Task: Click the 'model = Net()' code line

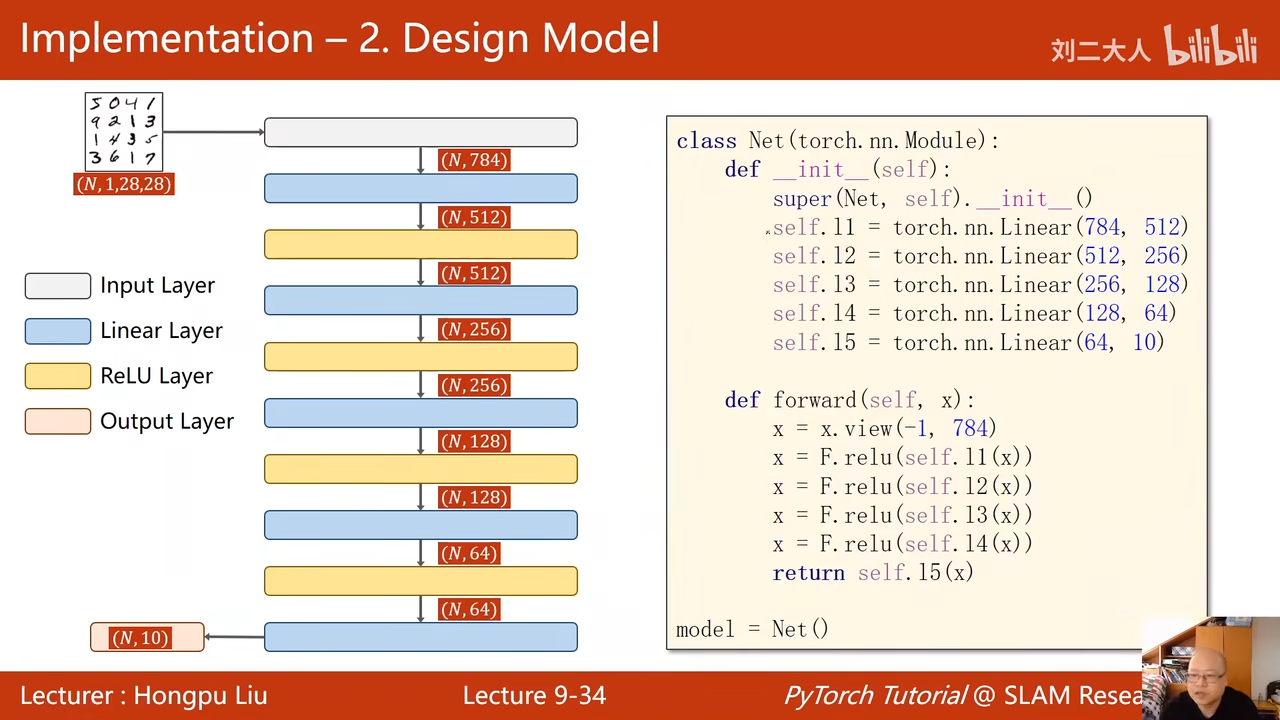Action: [752, 629]
